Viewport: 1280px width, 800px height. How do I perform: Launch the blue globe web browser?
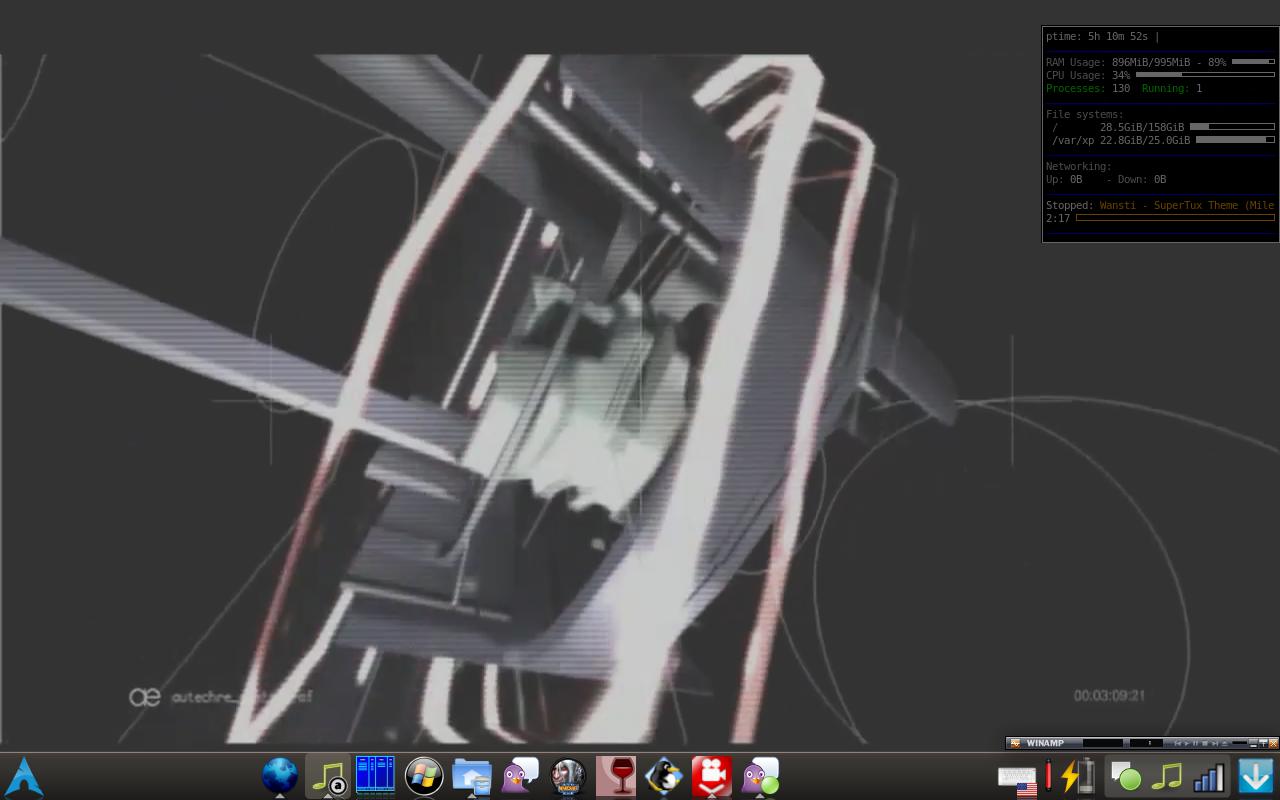coord(280,776)
